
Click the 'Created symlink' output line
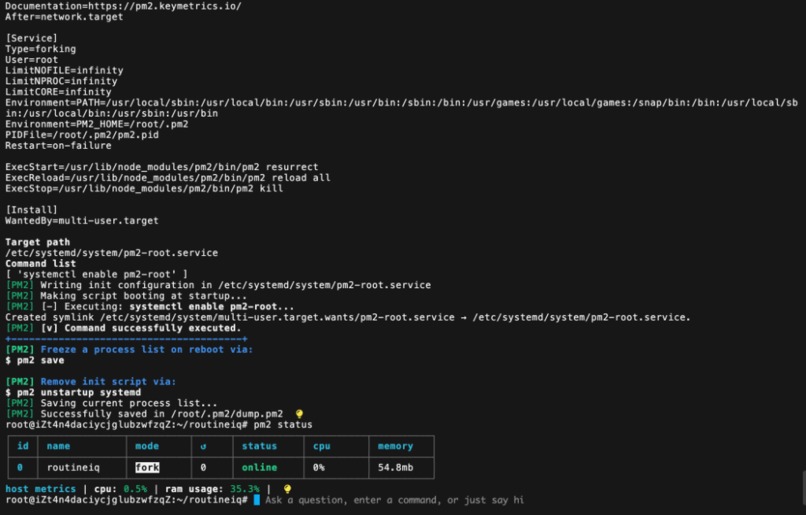point(347,317)
